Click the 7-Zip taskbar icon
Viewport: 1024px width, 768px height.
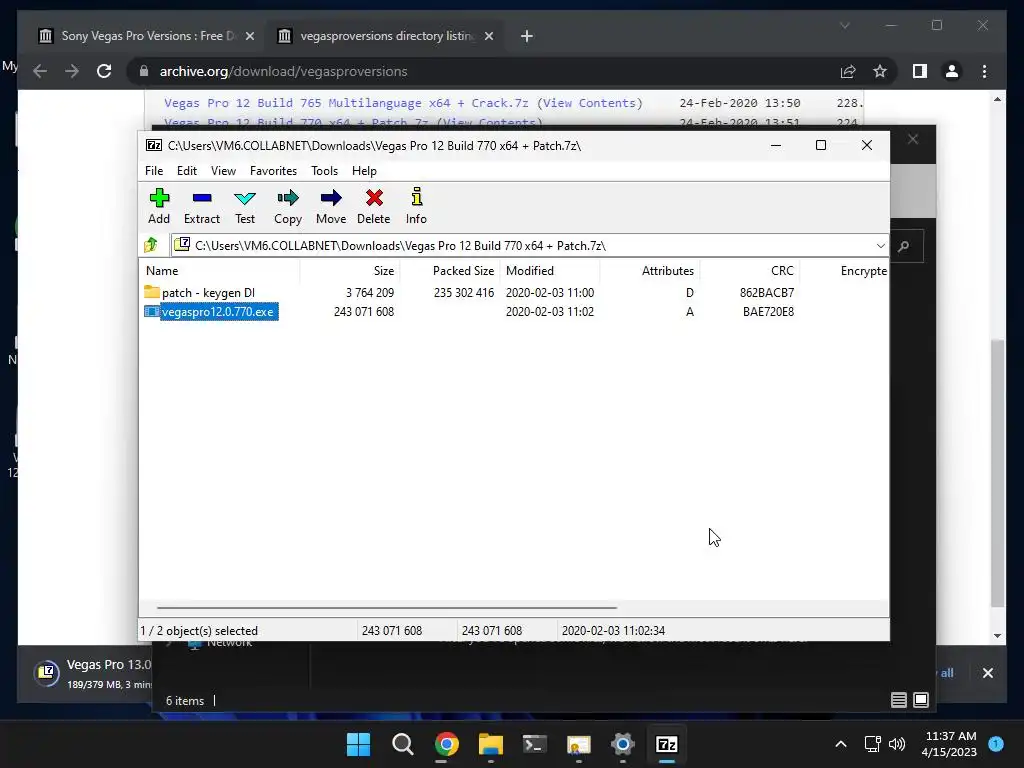pyautogui.click(x=666, y=744)
